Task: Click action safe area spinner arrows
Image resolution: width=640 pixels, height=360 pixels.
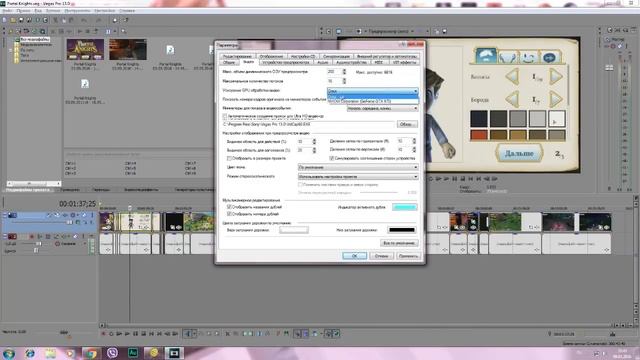Action: click(x=314, y=142)
